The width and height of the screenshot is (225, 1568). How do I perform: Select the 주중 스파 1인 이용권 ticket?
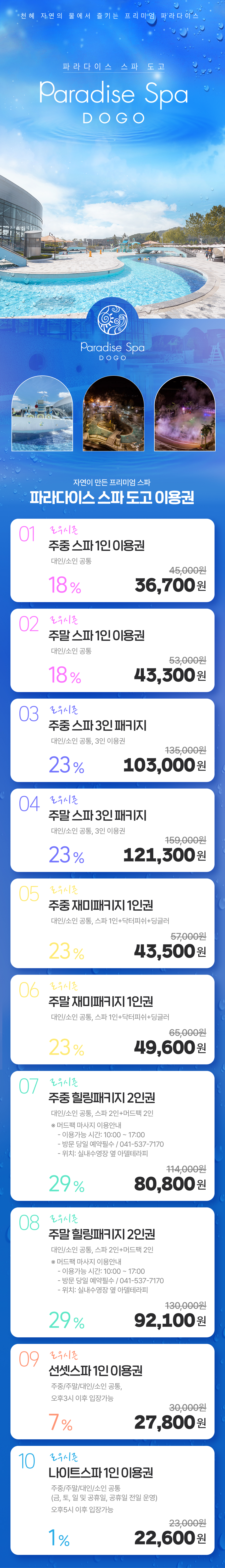96,545
